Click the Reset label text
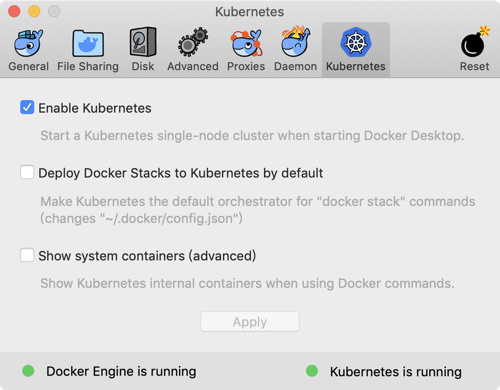The width and height of the screenshot is (500, 390). point(475,66)
